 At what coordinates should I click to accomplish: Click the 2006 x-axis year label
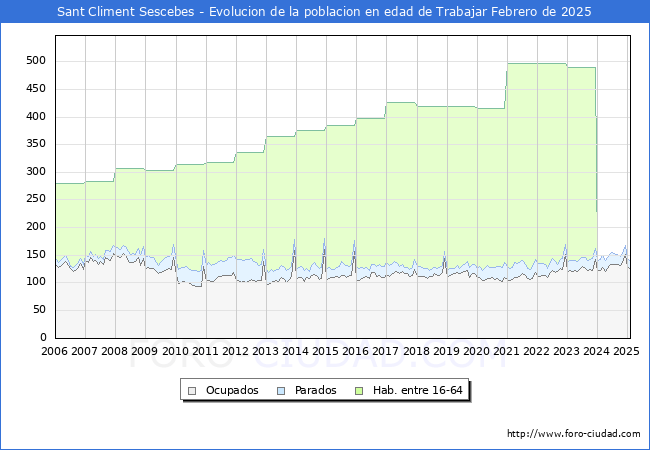54,351
